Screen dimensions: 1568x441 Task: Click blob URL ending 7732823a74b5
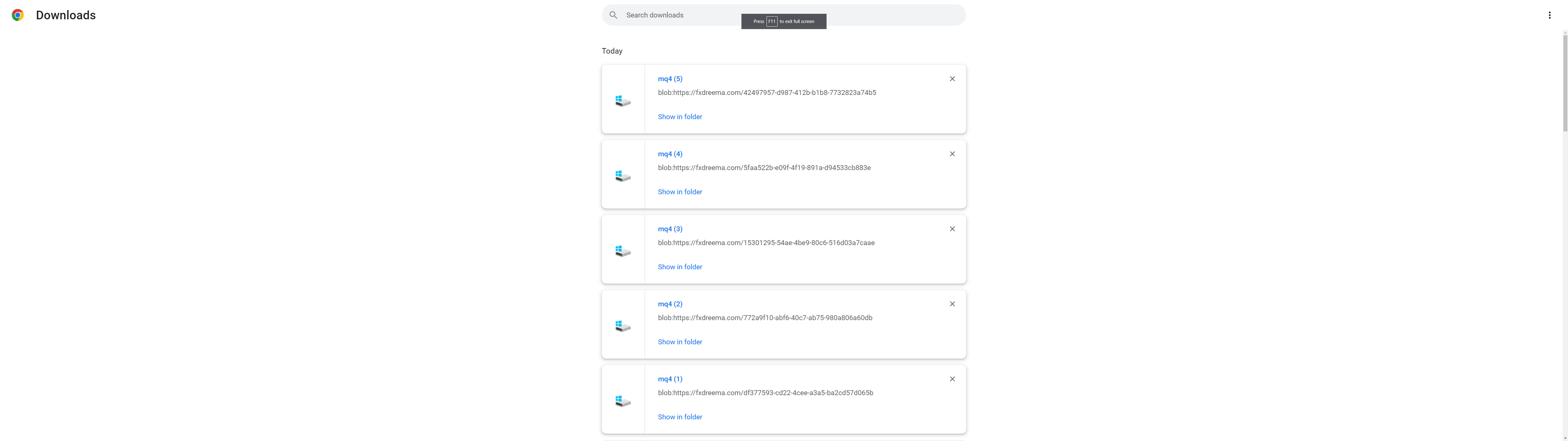(766, 92)
